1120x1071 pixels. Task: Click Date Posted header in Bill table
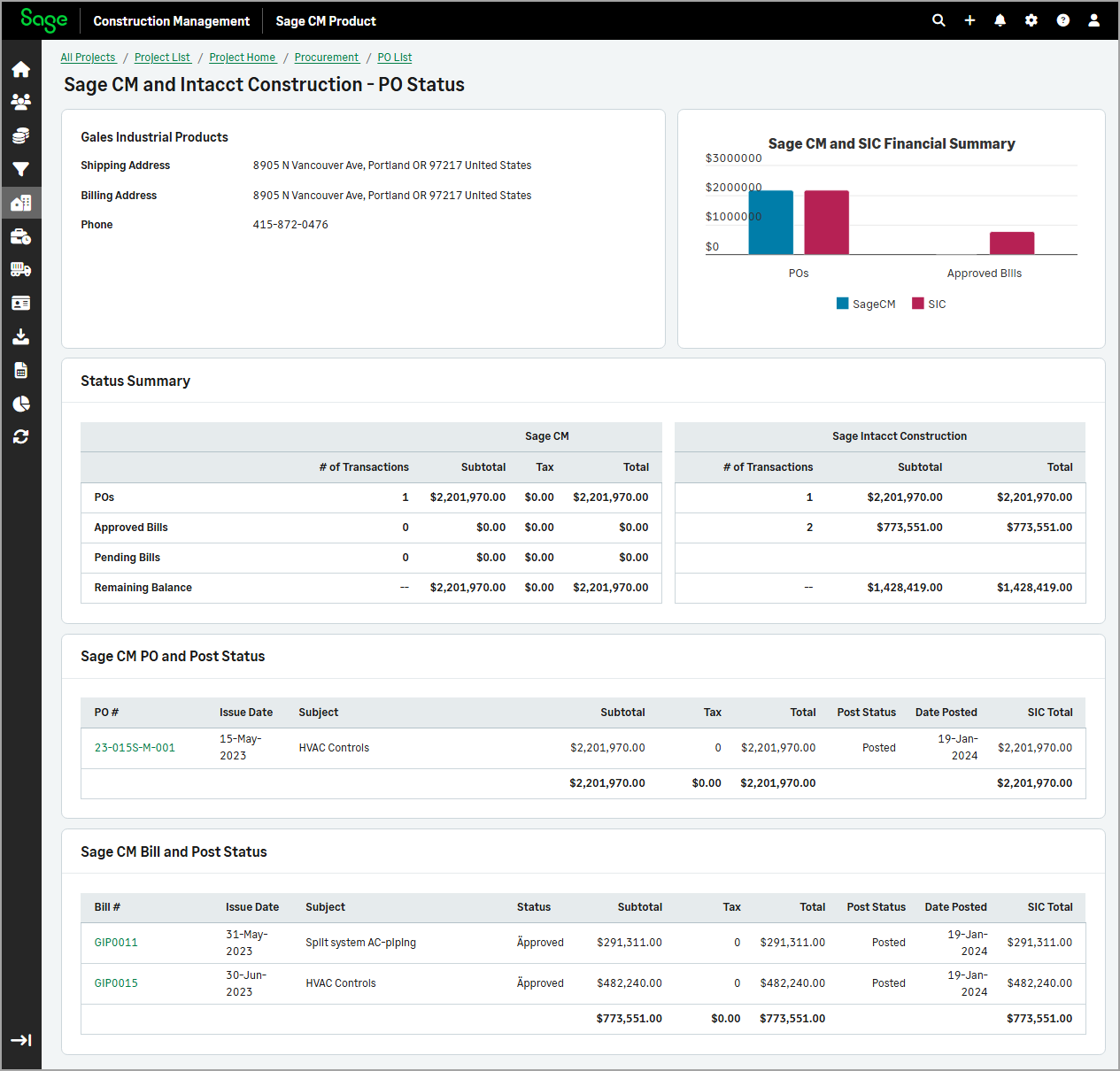(x=956, y=907)
